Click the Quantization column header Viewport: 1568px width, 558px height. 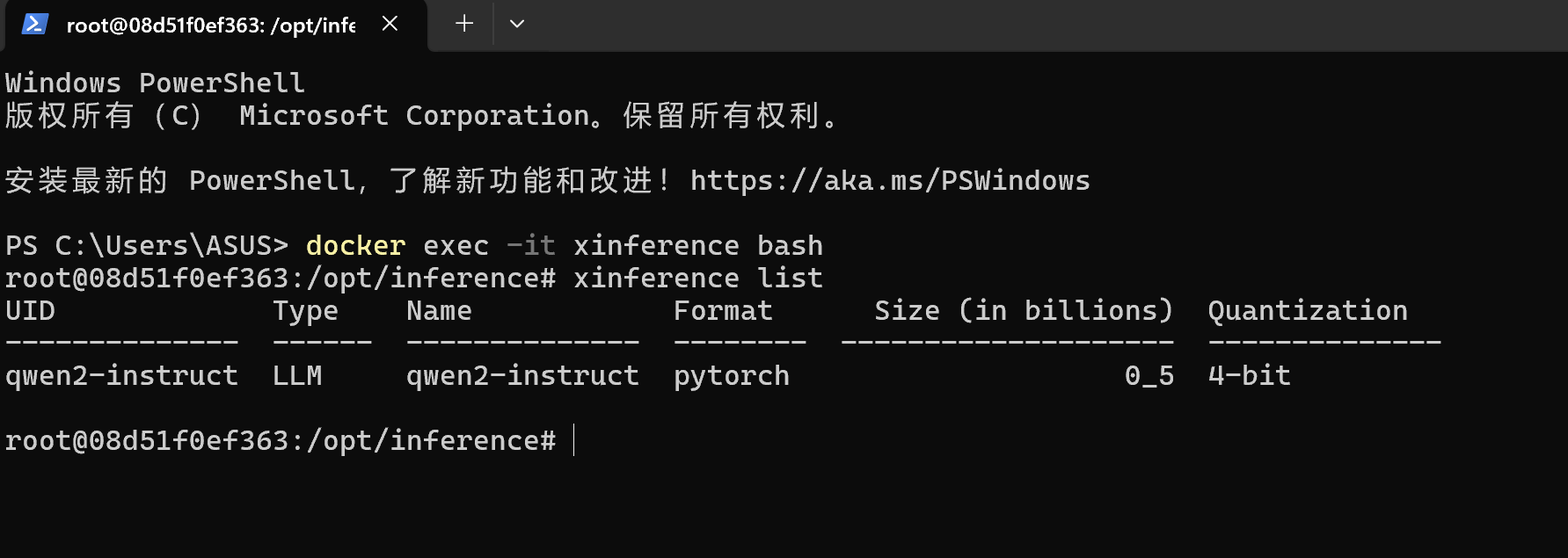(x=1307, y=311)
